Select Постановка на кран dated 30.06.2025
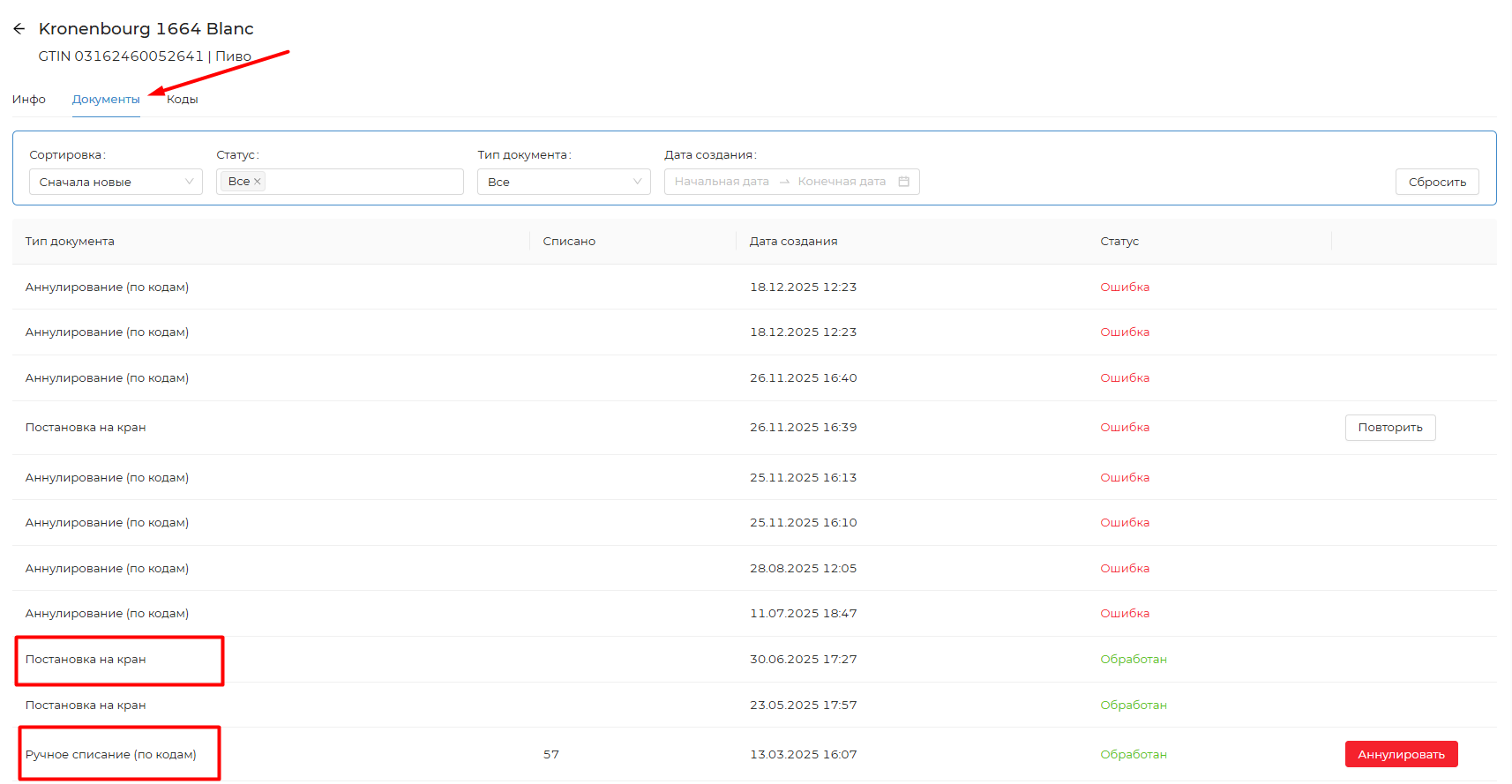This screenshot has width=1512, height=784. (x=86, y=660)
